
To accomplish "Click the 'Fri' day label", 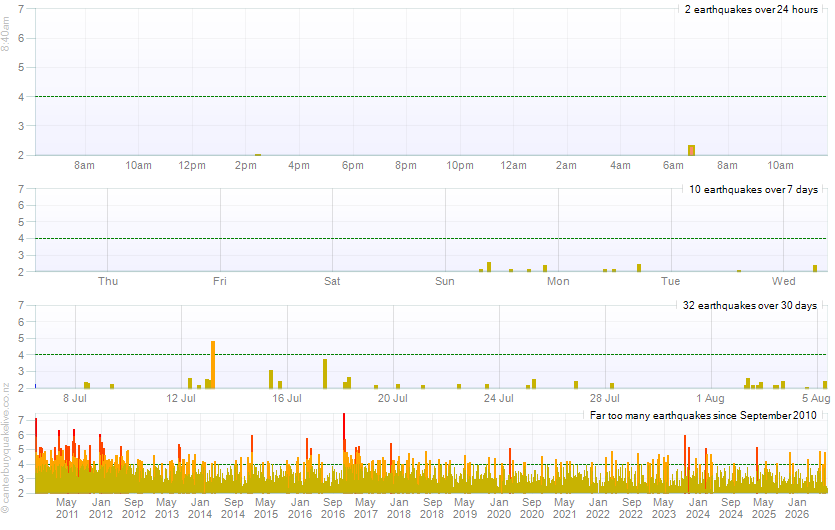I will tap(220, 281).
